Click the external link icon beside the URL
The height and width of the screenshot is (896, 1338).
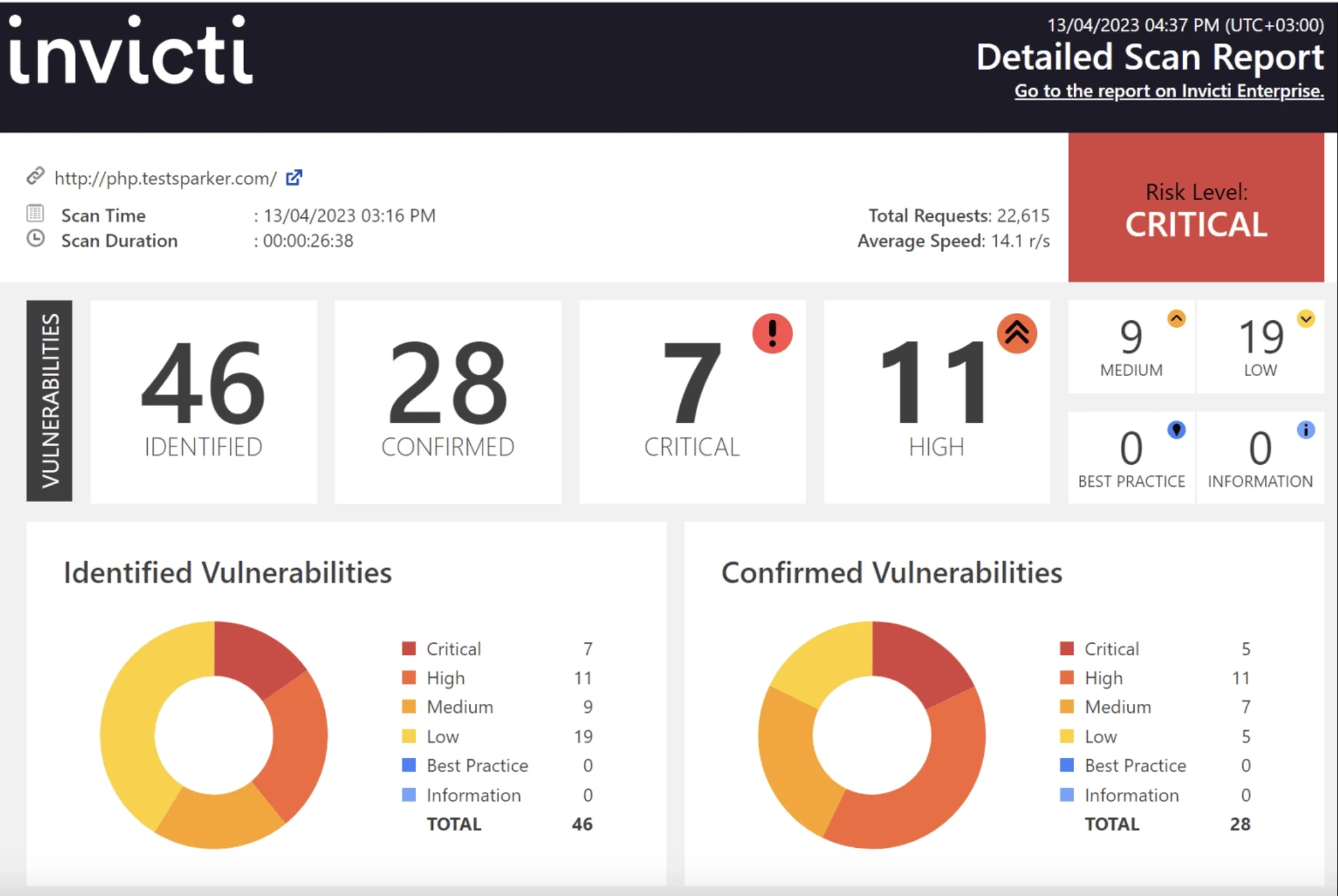(x=294, y=178)
